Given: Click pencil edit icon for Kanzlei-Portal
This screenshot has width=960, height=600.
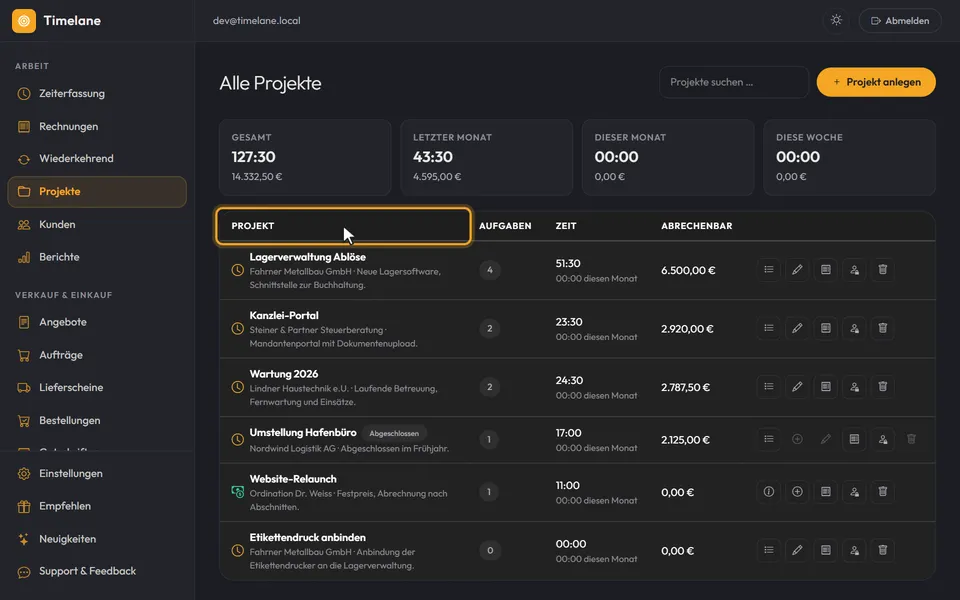Looking at the screenshot, I should [797, 328].
